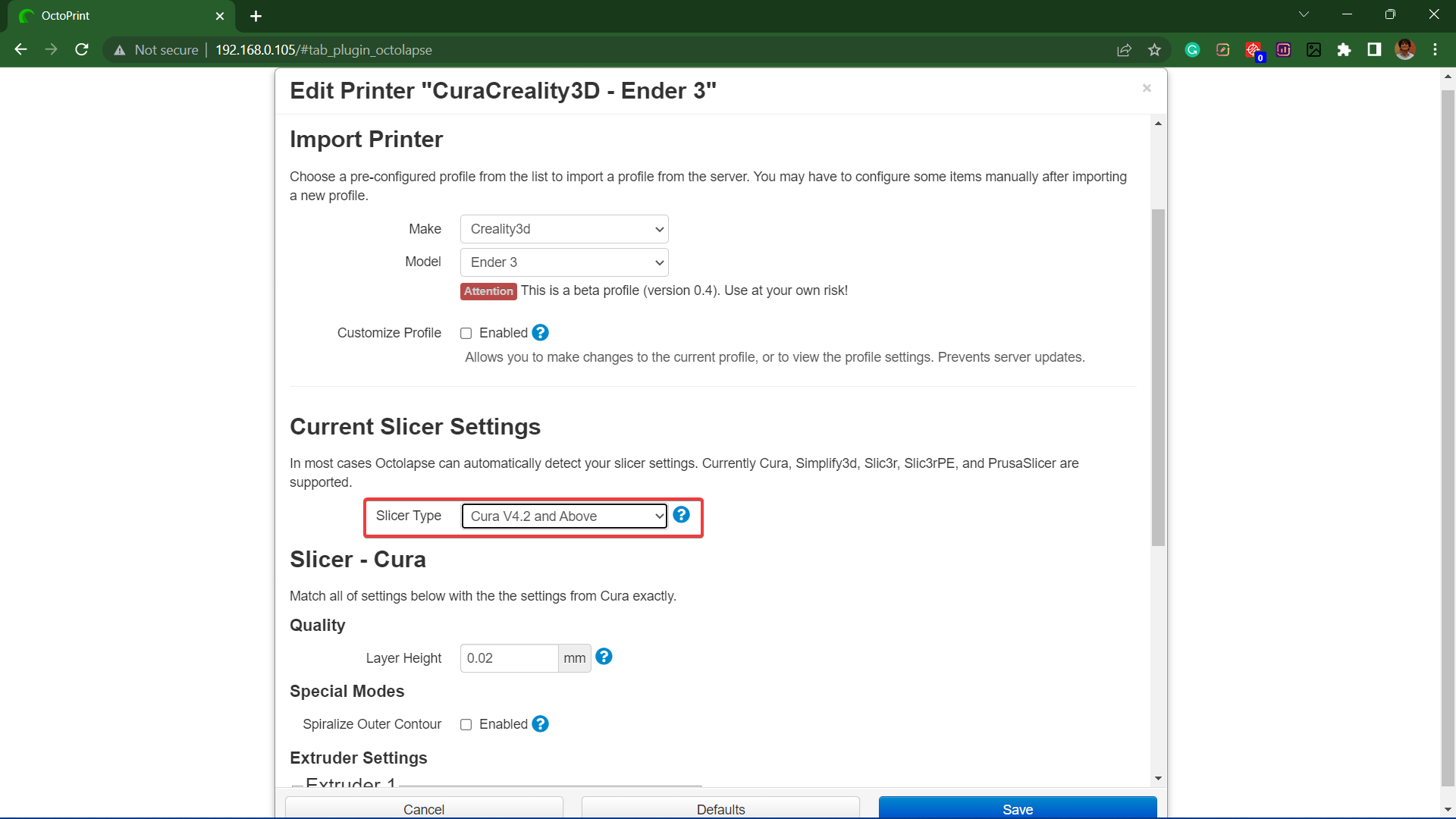
Task: Click the dialog scrollbar down arrow
Action: point(1158,778)
